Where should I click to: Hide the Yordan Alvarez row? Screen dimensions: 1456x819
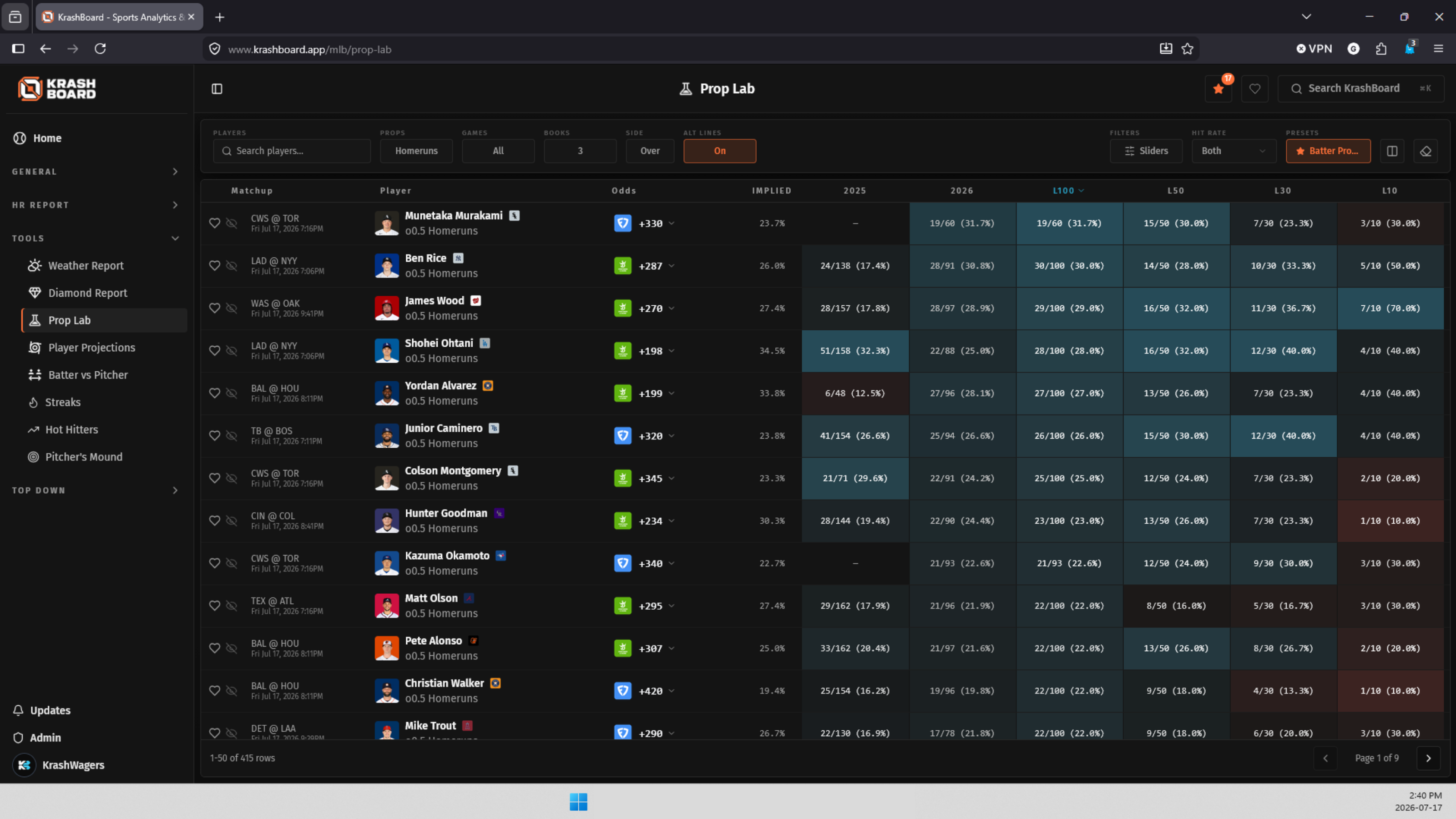(x=232, y=393)
